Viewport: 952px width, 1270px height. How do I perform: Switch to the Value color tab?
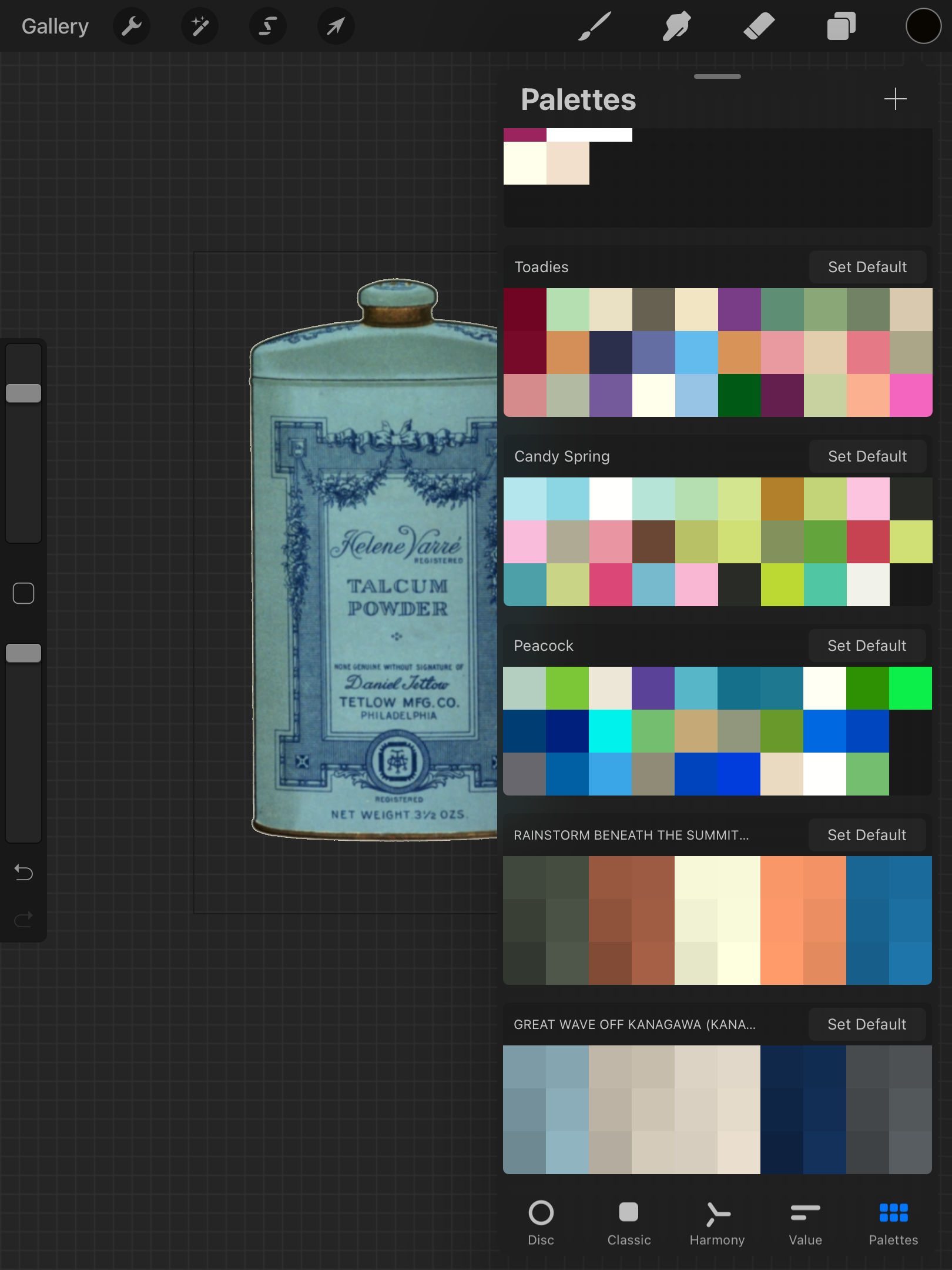[805, 1223]
